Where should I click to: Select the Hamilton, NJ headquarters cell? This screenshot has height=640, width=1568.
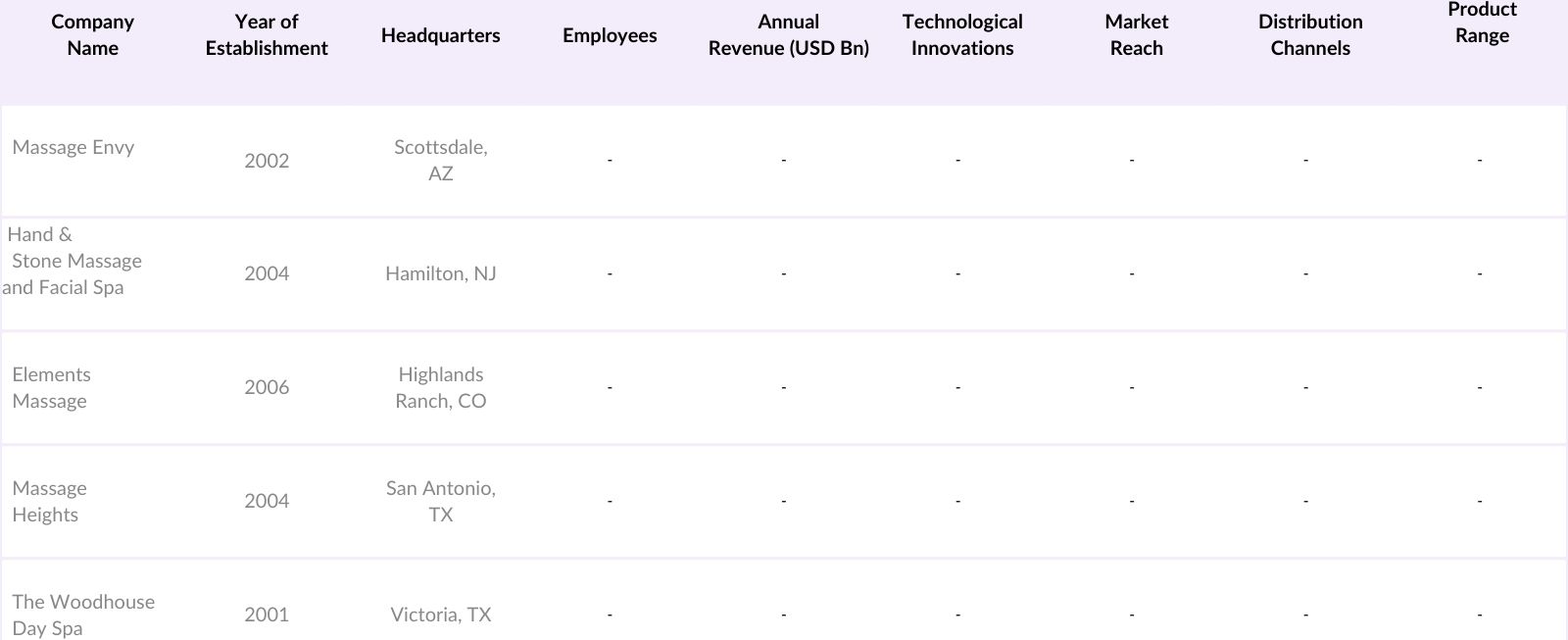(440, 273)
